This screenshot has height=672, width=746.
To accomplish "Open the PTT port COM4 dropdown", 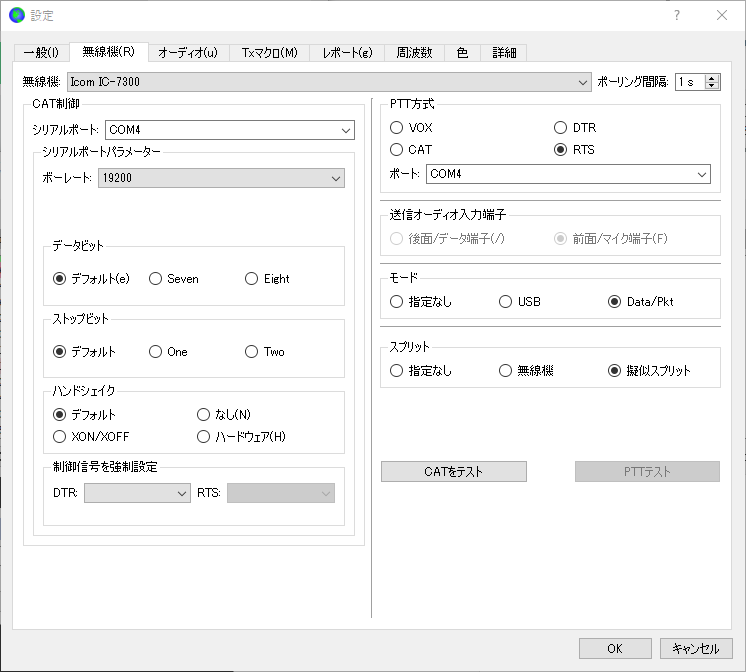I will pyautogui.click(x=568, y=174).
